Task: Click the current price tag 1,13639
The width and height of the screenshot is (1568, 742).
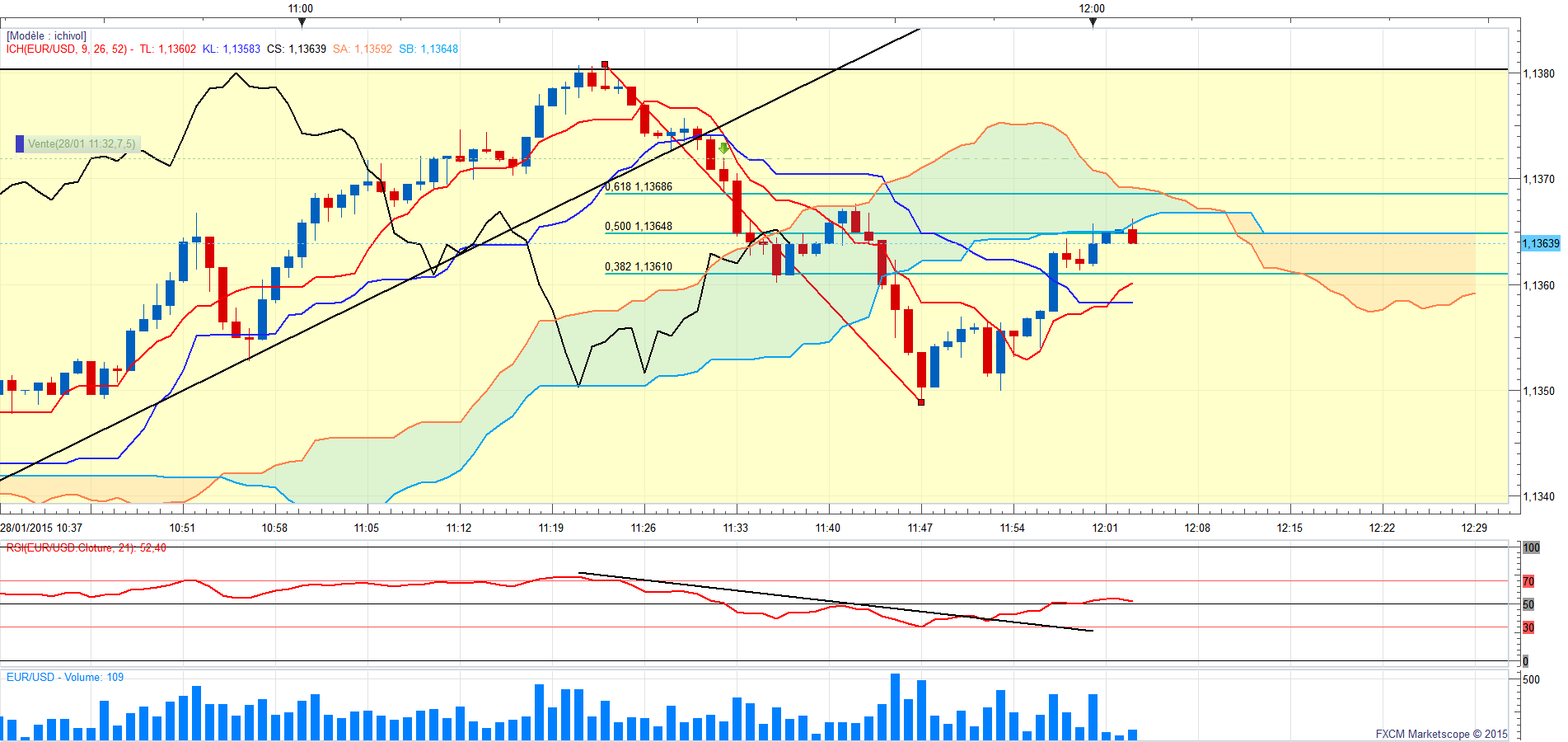Action: click(1540, 243)
